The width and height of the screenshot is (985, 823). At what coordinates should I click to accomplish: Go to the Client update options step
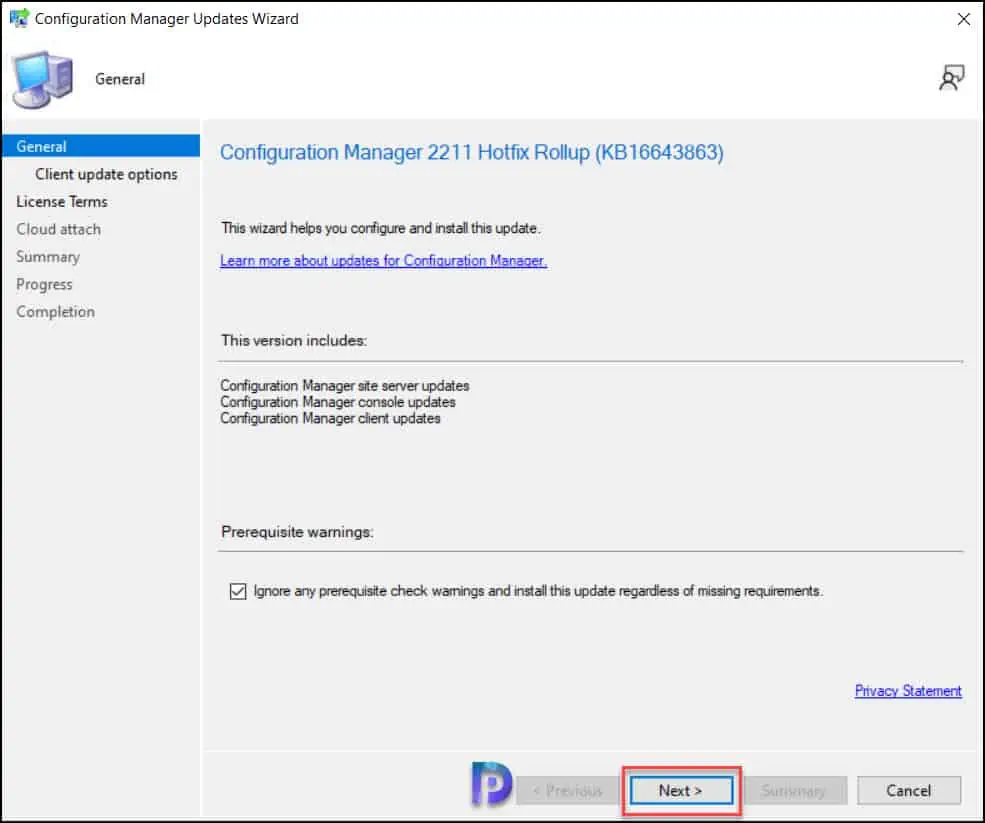(x=106, y=174)
